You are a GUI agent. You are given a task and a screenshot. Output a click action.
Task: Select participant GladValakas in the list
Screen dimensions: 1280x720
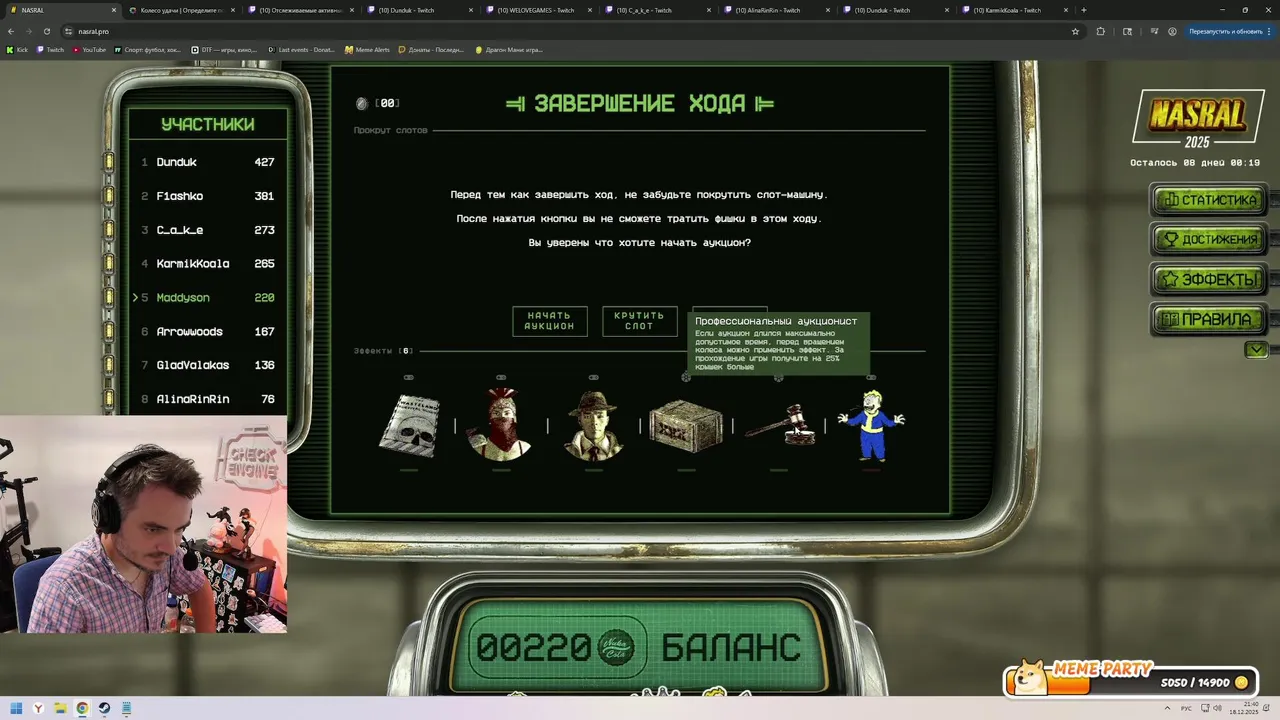pyautogui.click(x=207, y=365)
